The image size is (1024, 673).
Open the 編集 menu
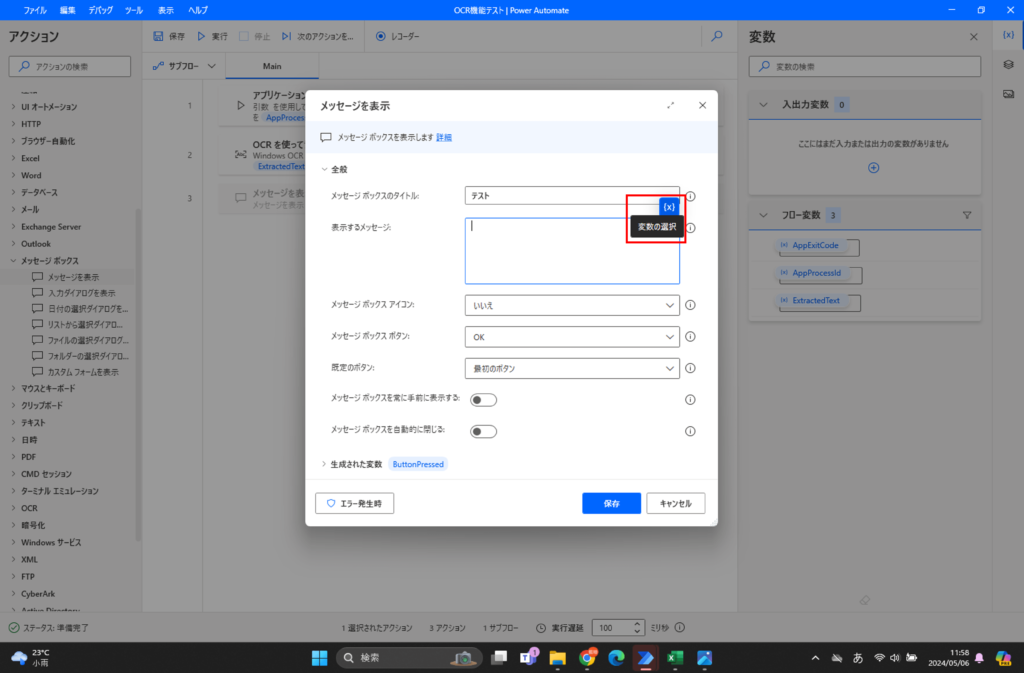tap(67, 10)
